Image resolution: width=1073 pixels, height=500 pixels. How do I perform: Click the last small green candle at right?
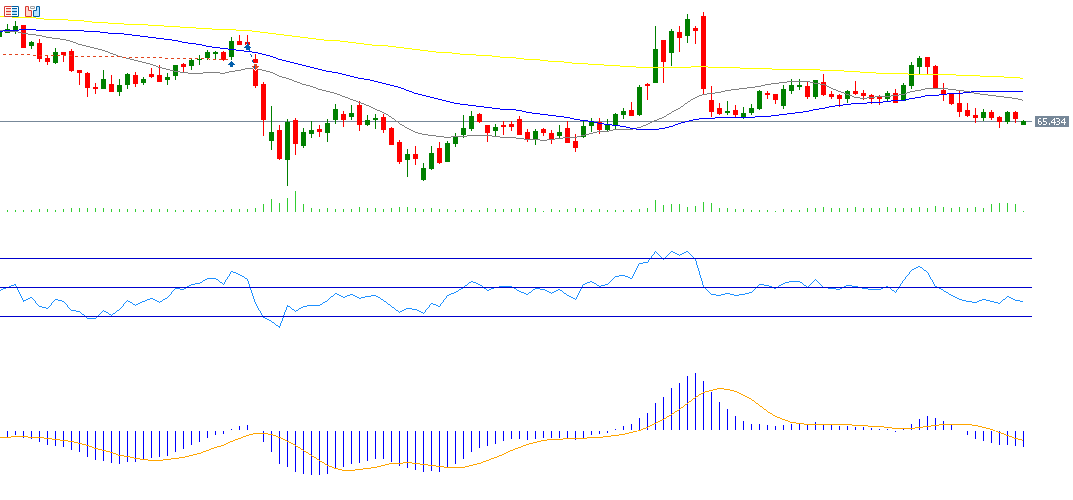pos(1023,122)
